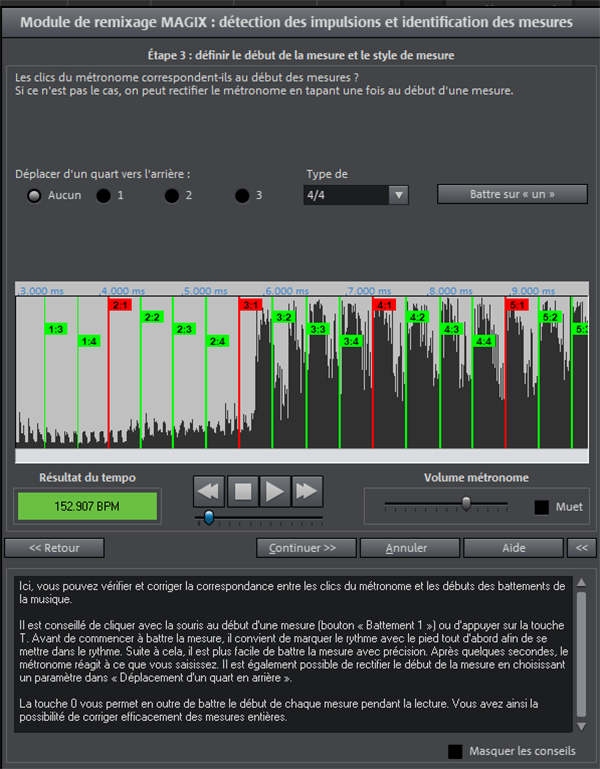
Task: Click the green 2:2 beat marker
Action: click(x=152, y=317)
